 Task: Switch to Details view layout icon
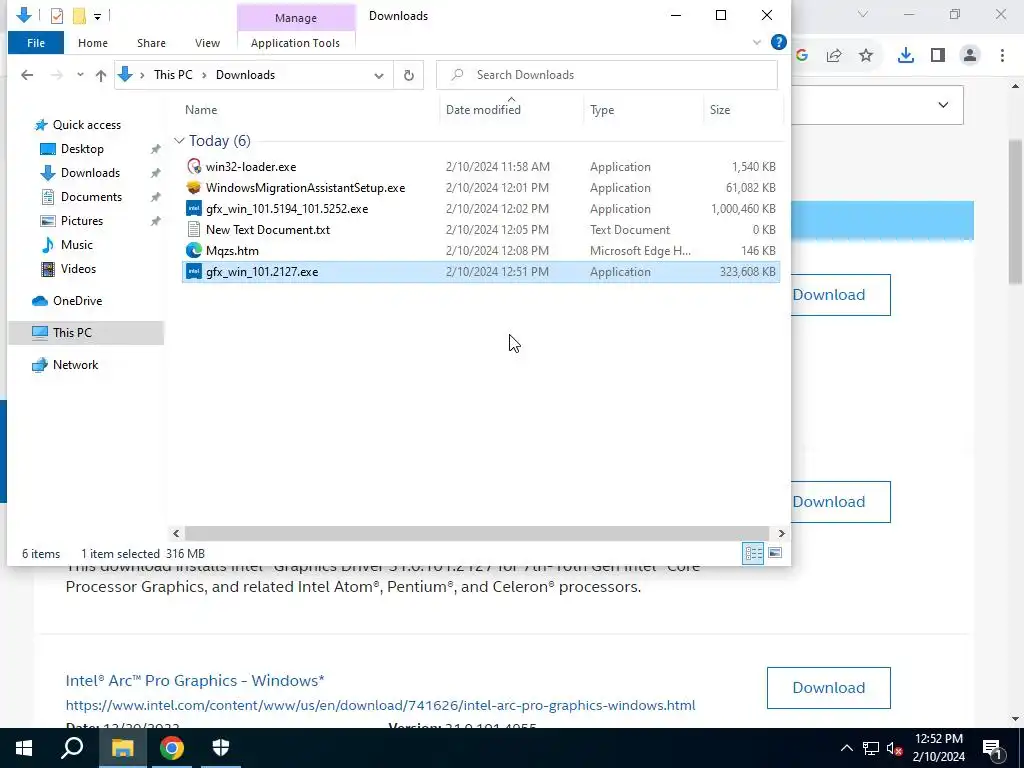point(753,554)
